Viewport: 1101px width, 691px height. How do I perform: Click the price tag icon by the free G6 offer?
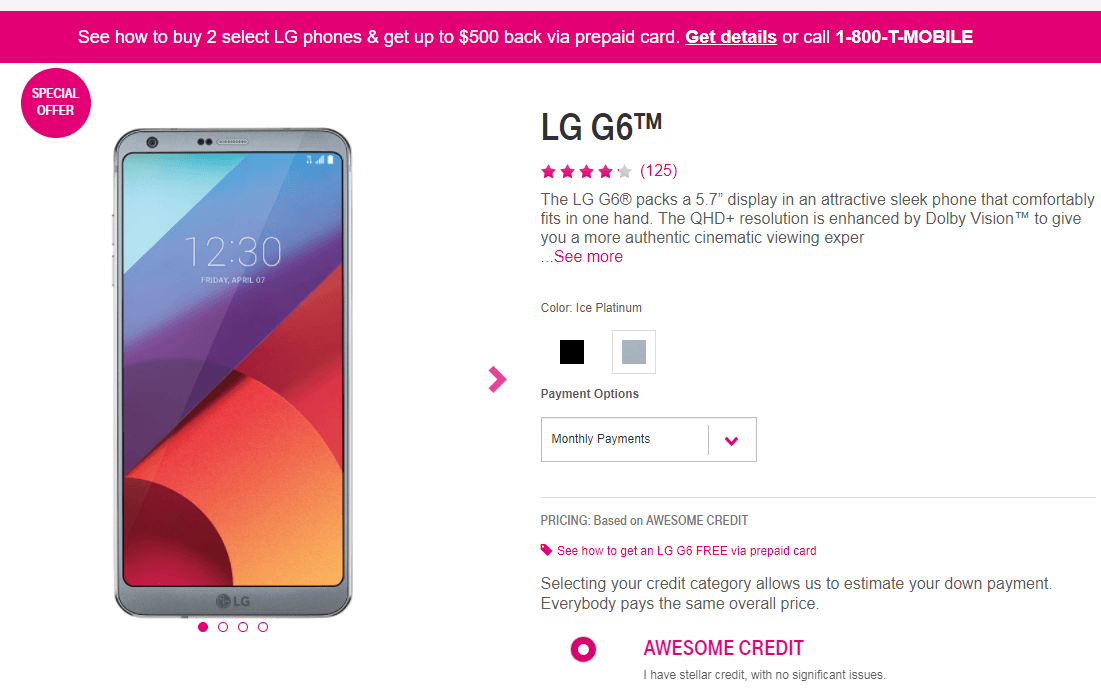[x=546, y=550]
